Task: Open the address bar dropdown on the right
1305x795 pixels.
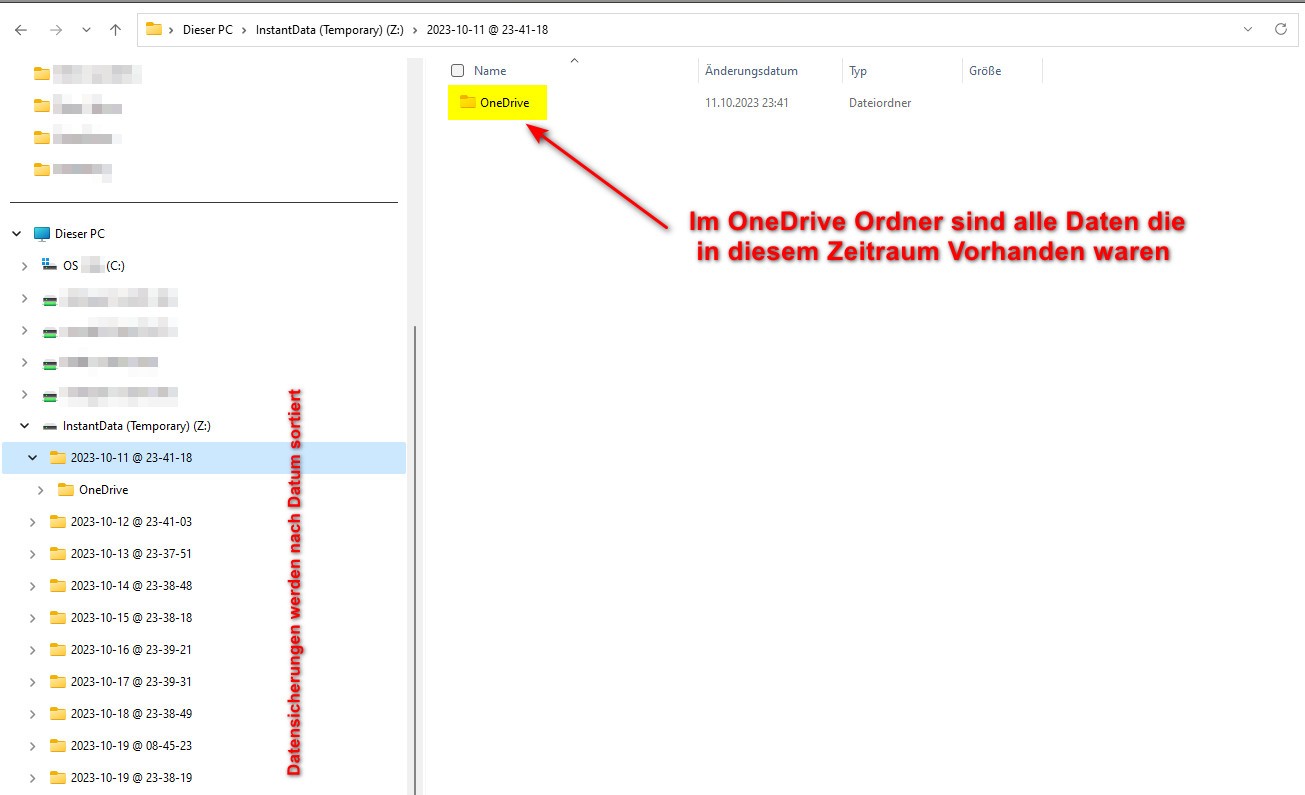Action: (x=1247, y=29)
